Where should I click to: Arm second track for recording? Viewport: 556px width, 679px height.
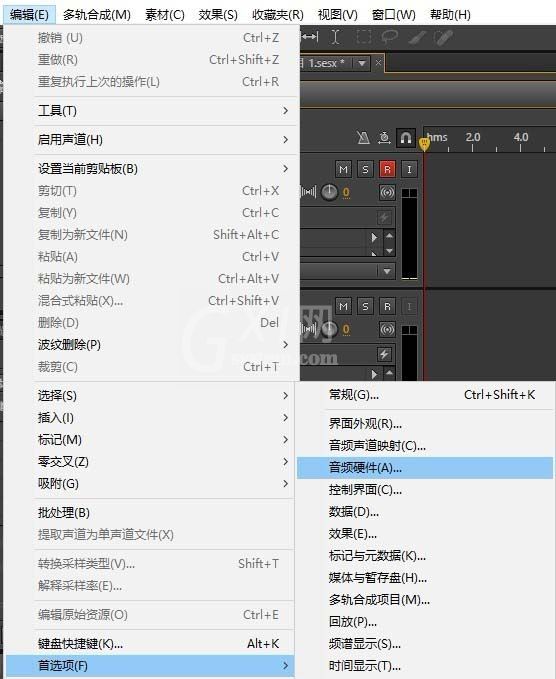(x=387, y=307)
